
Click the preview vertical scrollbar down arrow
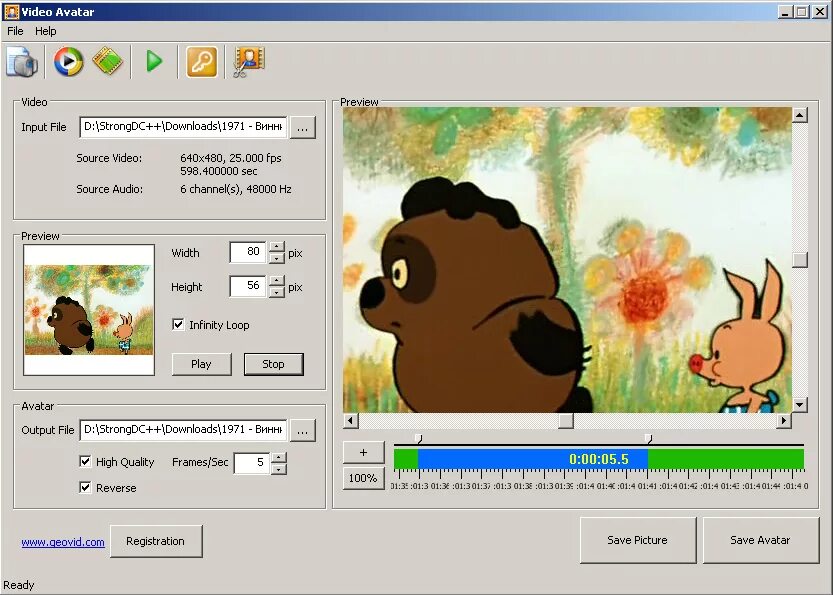800,405
